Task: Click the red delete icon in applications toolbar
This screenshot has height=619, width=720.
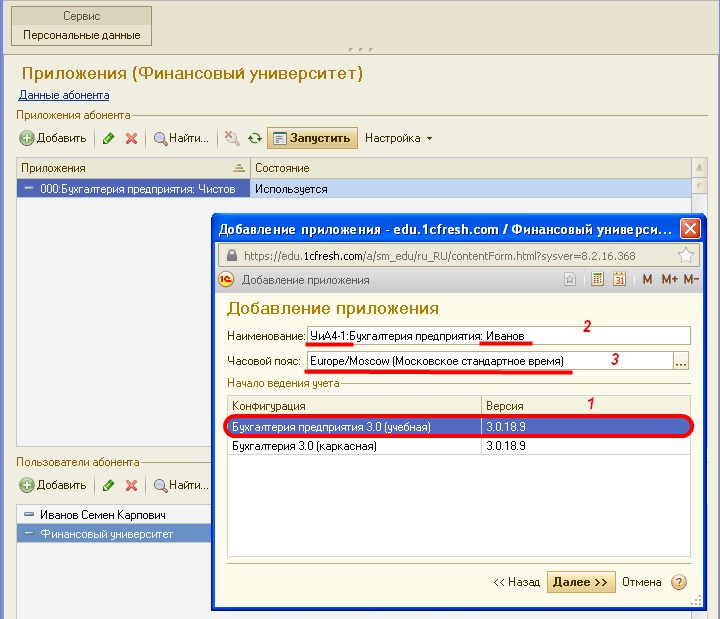Action: 131,138
